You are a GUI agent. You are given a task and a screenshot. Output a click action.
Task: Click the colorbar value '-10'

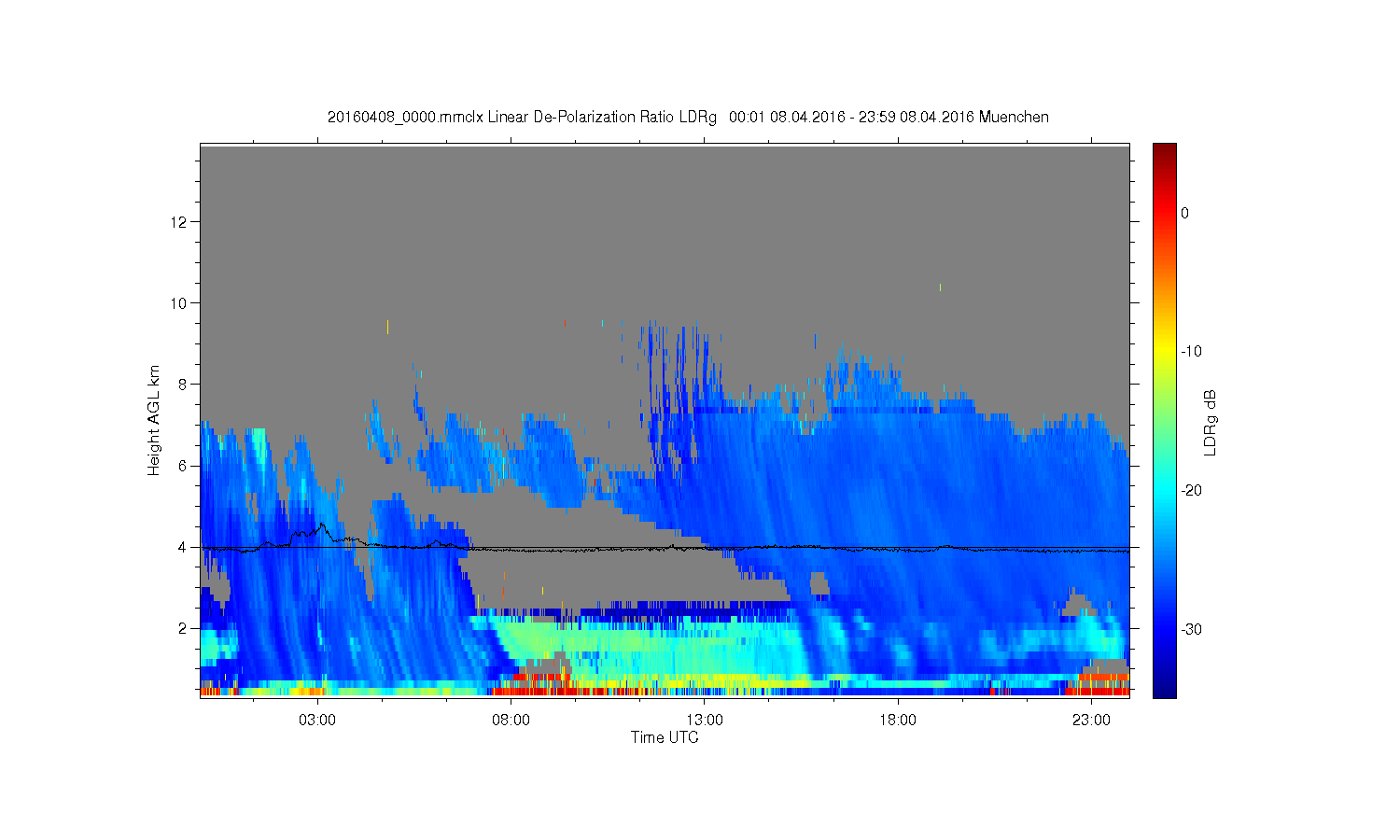coord(1191,352)
